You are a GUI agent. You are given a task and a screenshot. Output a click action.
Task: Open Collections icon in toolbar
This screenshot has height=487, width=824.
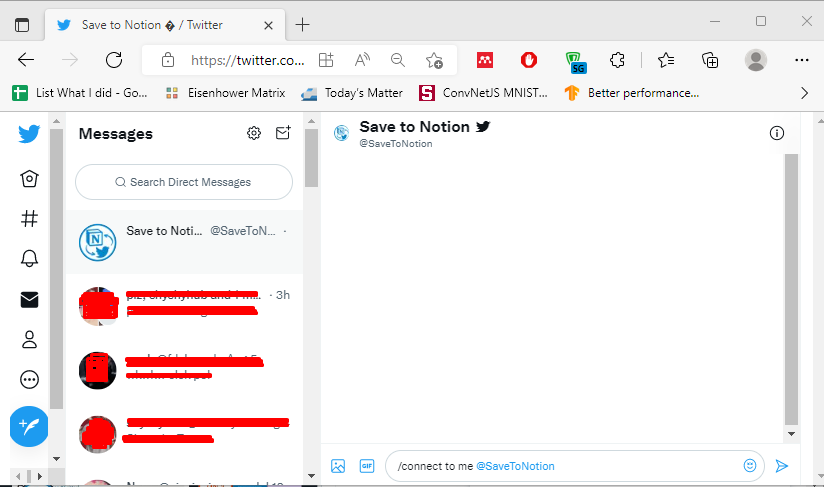(710, 60)
